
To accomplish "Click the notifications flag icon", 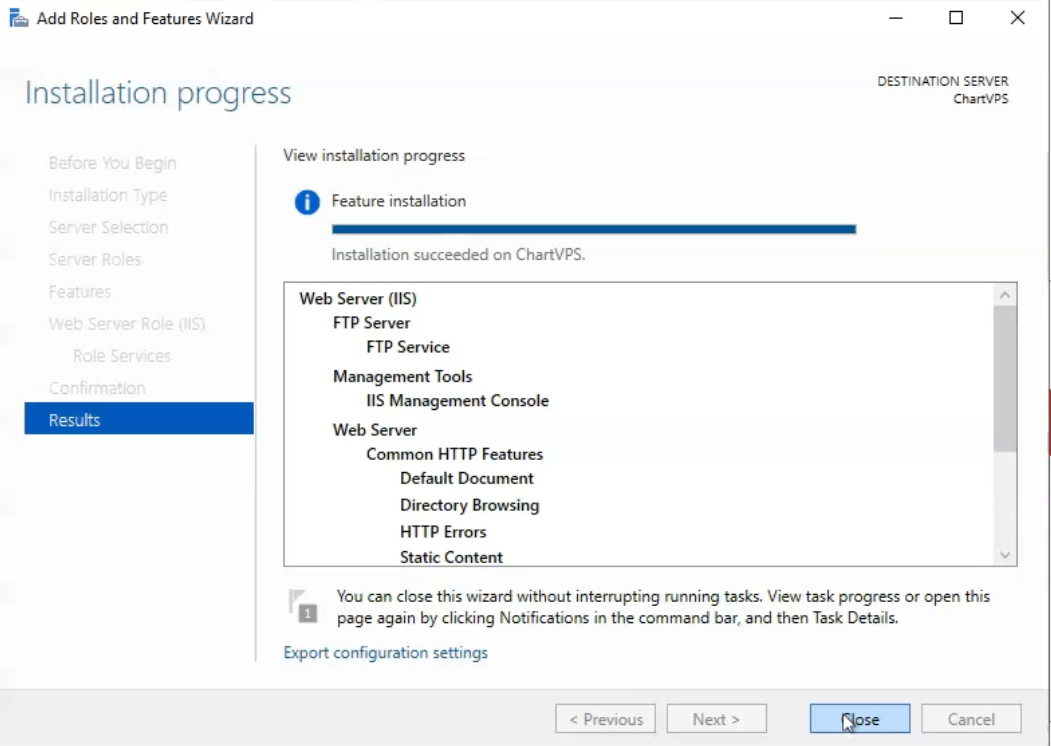I will tap(303, 606).
